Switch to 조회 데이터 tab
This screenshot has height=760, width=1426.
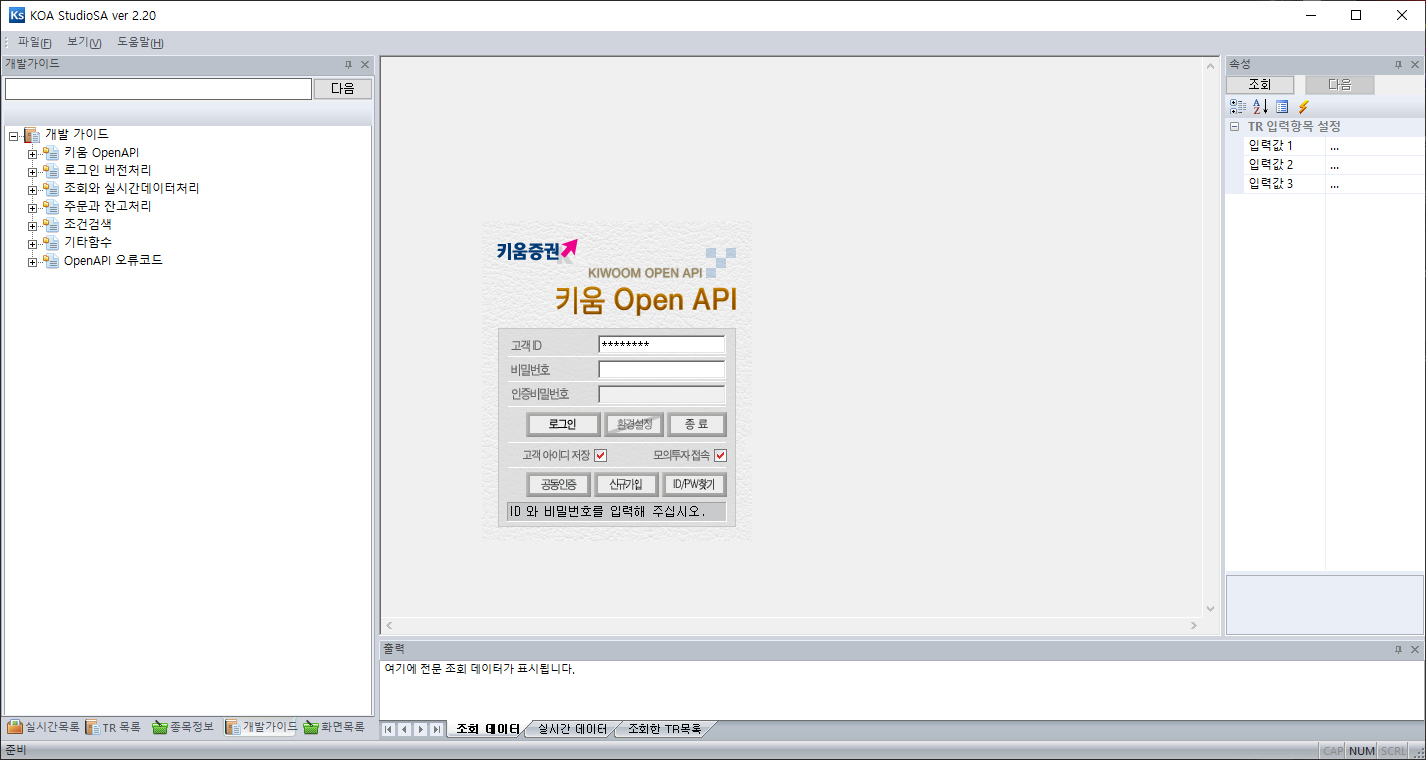click(487, 729)
